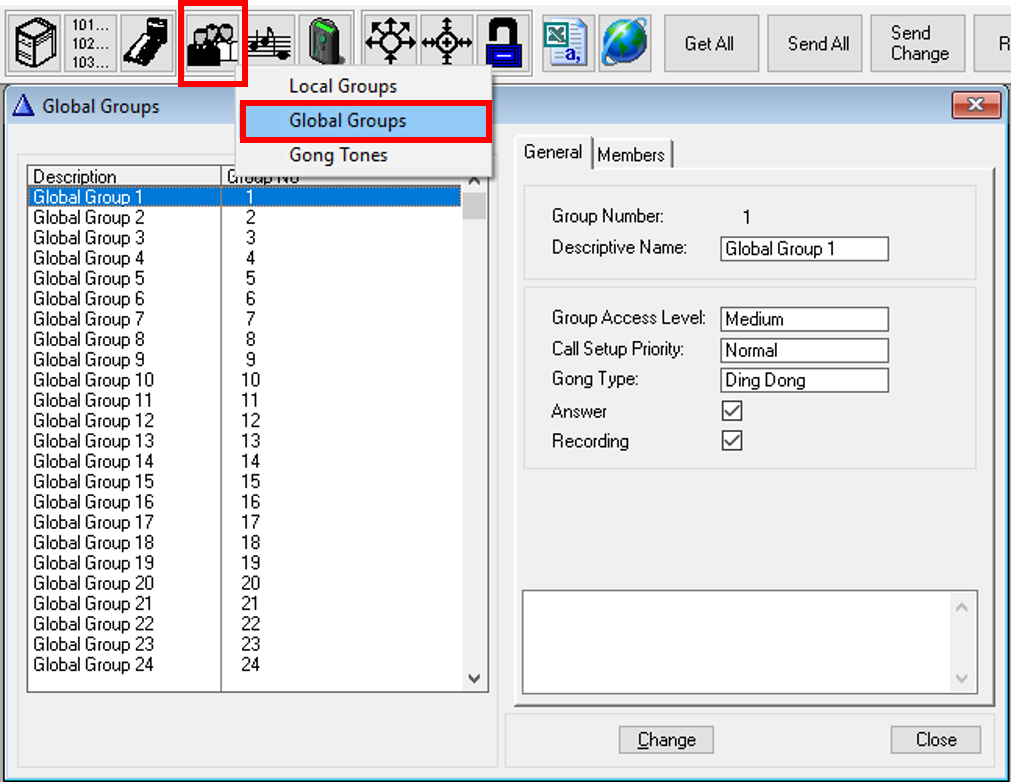Viewport: 1011px width, 782px height.
Task: Select Global Group 16 row
Action: click(x=245, y=502)
